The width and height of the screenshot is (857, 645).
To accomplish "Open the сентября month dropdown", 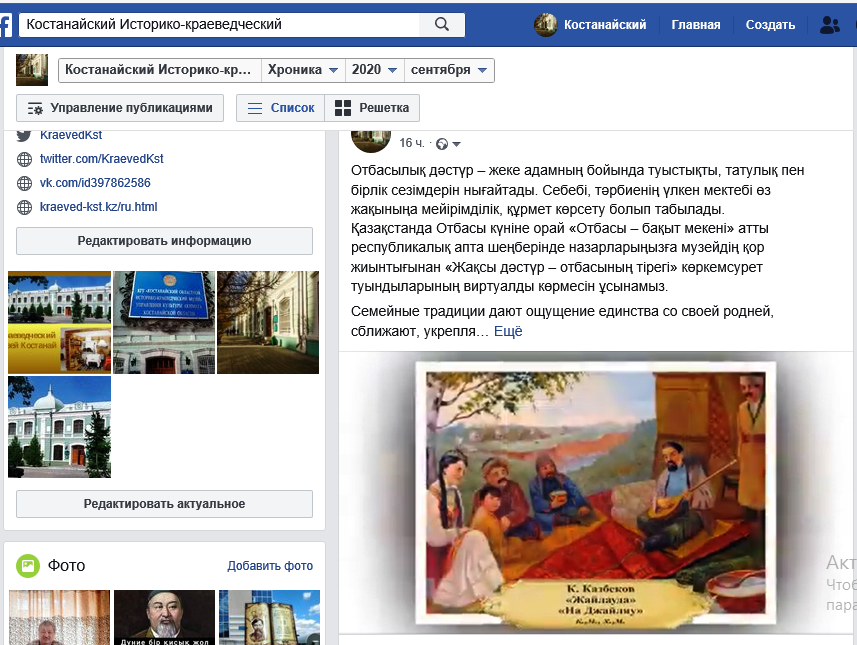I will [449, 70].
